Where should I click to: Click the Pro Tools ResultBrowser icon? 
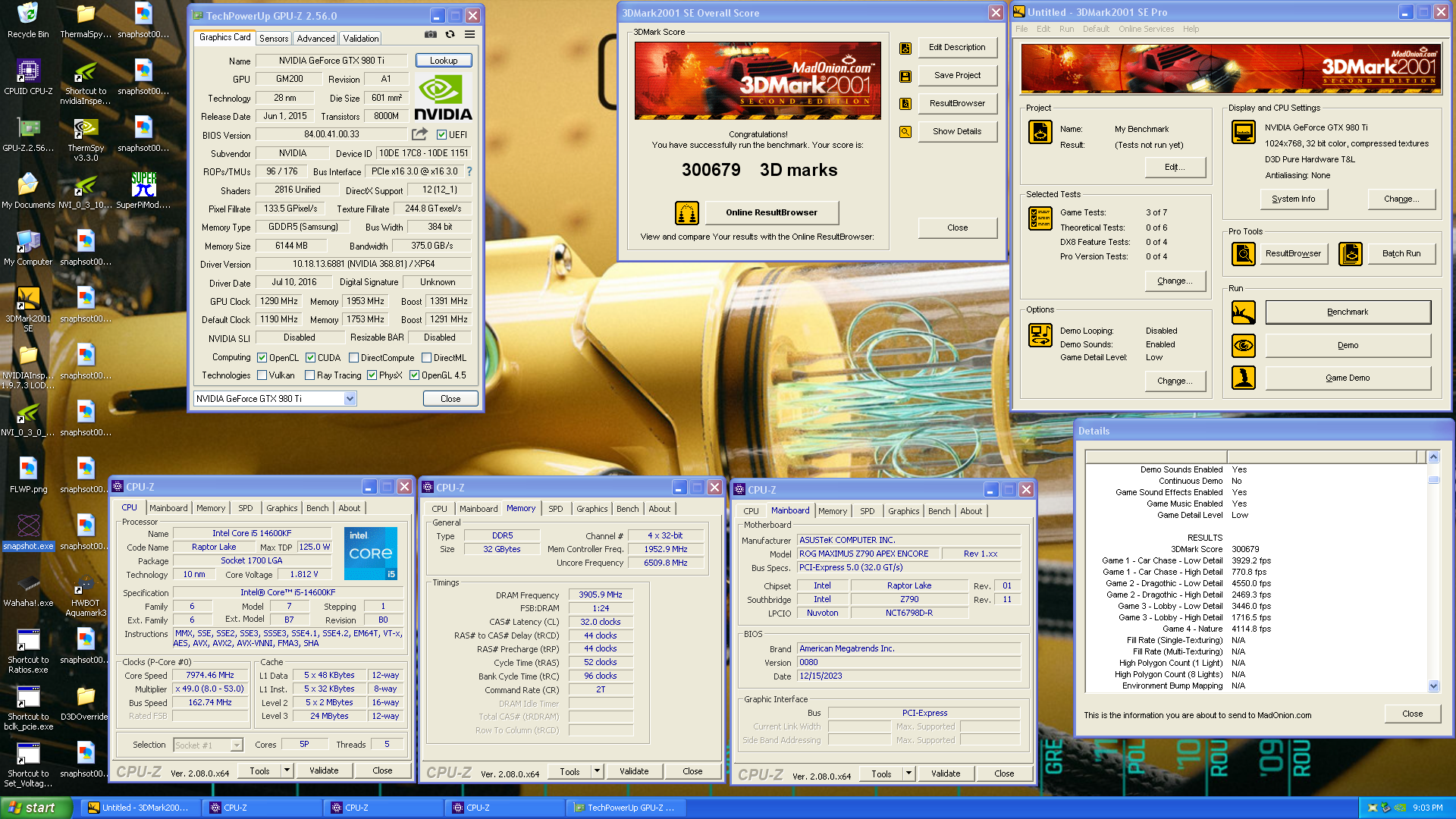click(1244, 253)
